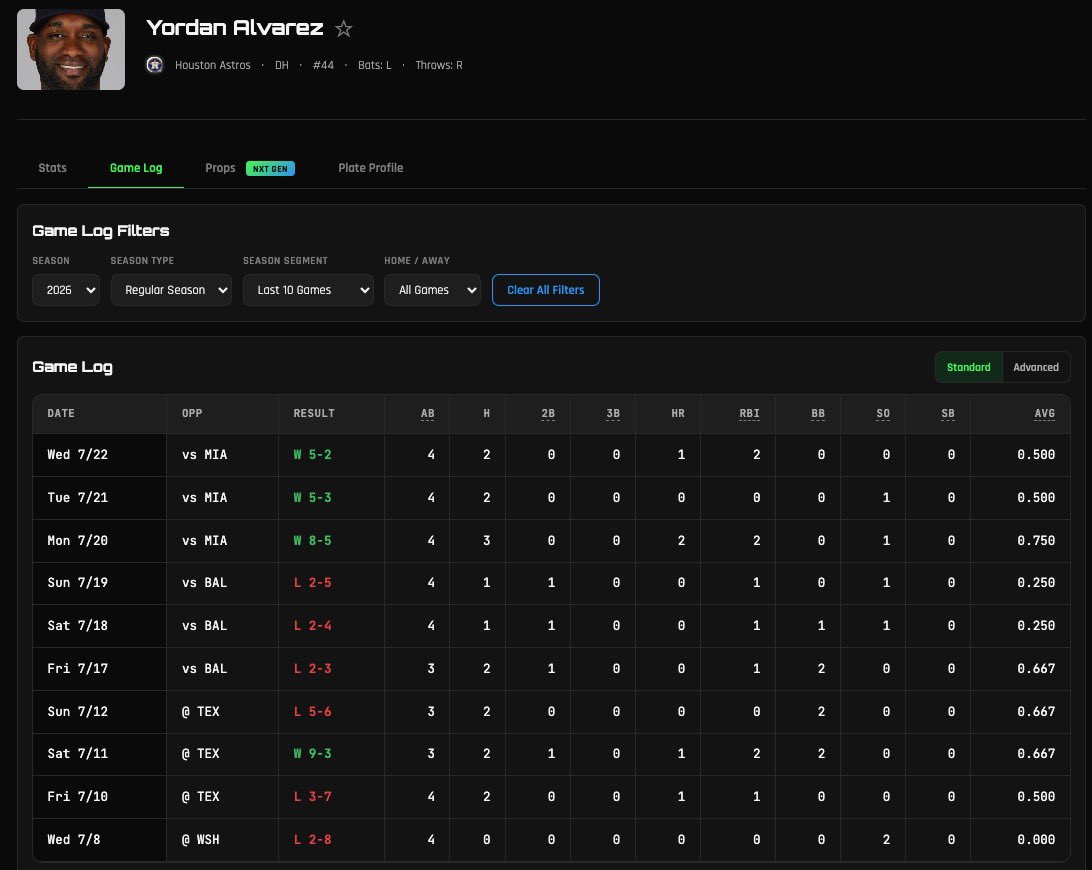The width and height of the screenshot is (1092, 870).
Task: Click the 0.000 average value
Action: pyautogui.click(x=1036, y=839)
